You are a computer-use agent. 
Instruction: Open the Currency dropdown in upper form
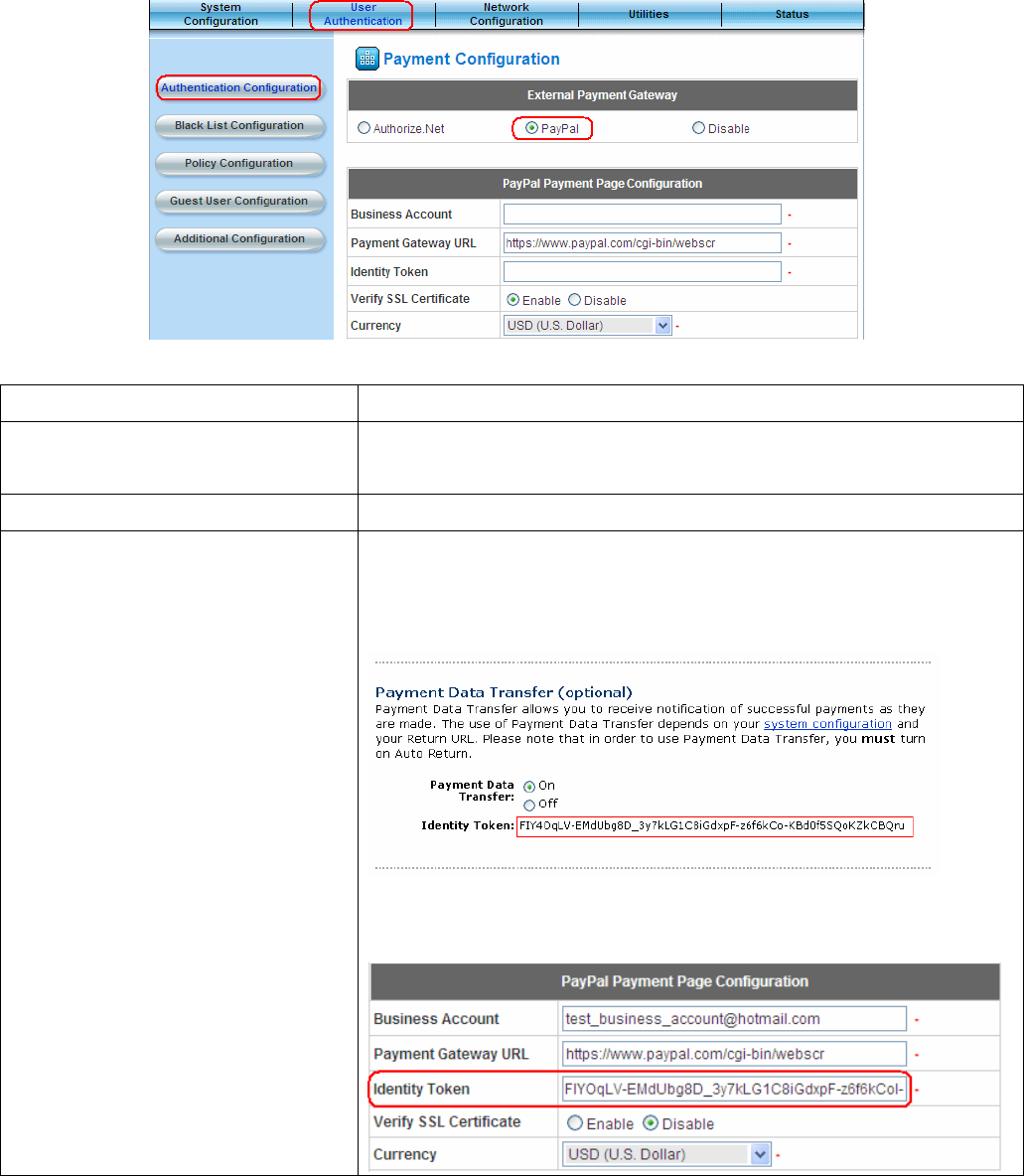pyautogui.click(x=587, y=326)
